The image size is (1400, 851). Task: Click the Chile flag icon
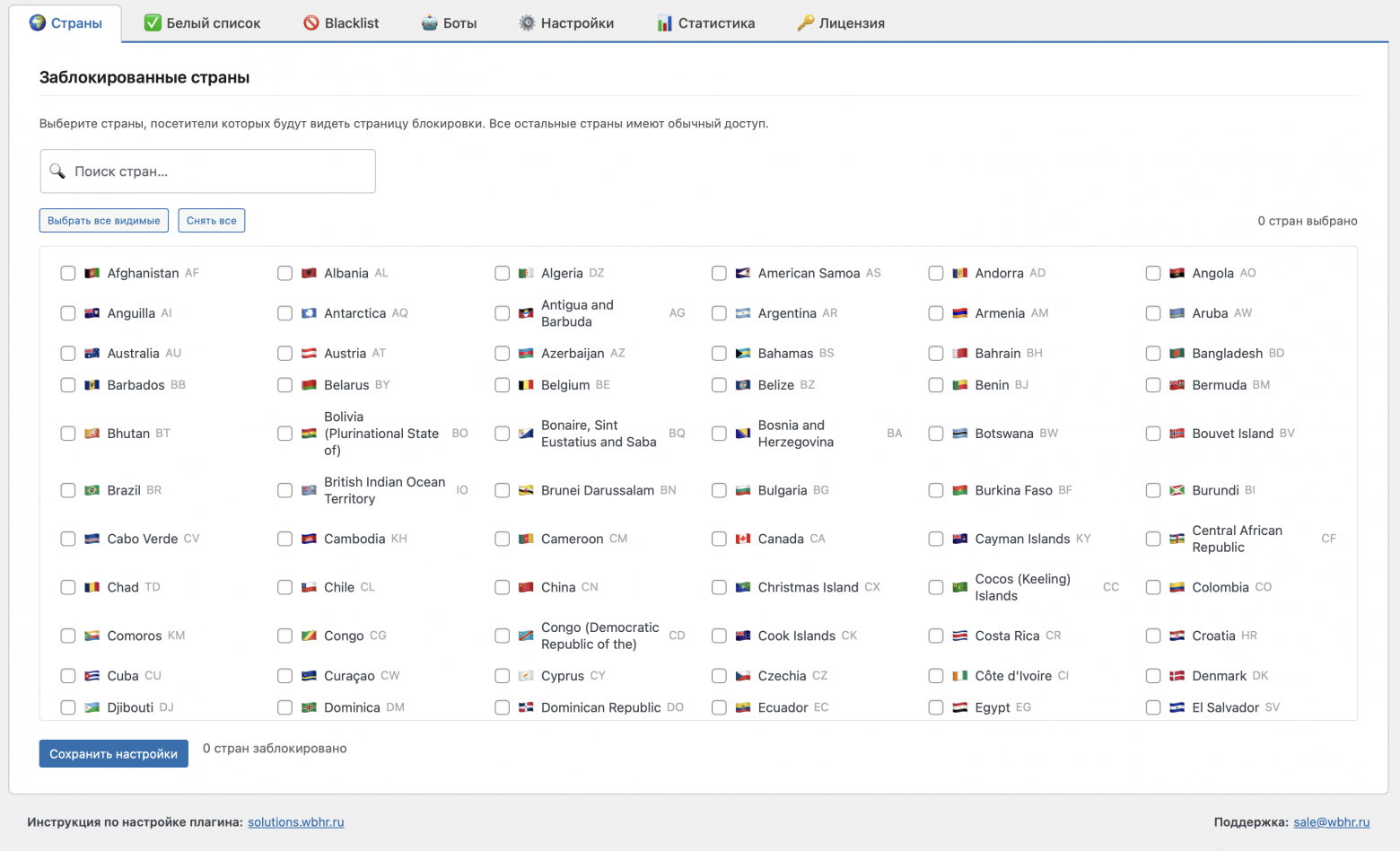coord(309,587)
